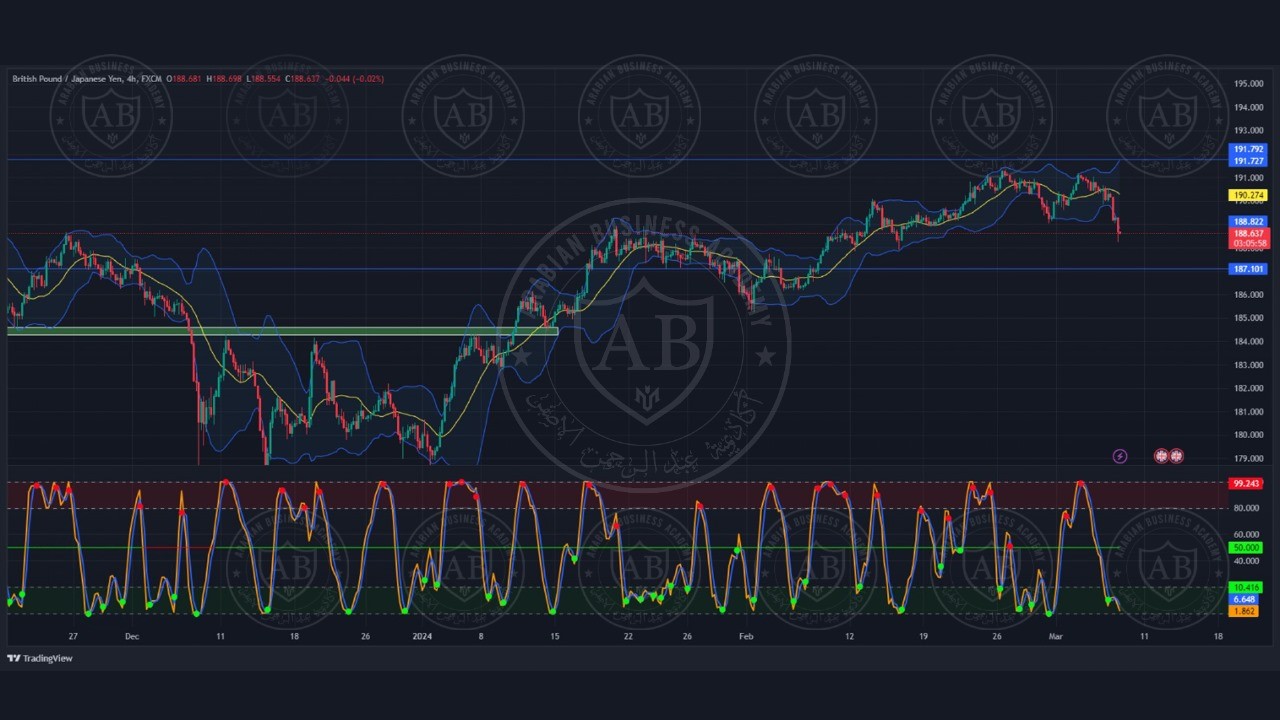1280x720 pixels.
Task: Click the 40.000 oscillator axis value
Action: pyautogui.click(x=1245, y=561)
